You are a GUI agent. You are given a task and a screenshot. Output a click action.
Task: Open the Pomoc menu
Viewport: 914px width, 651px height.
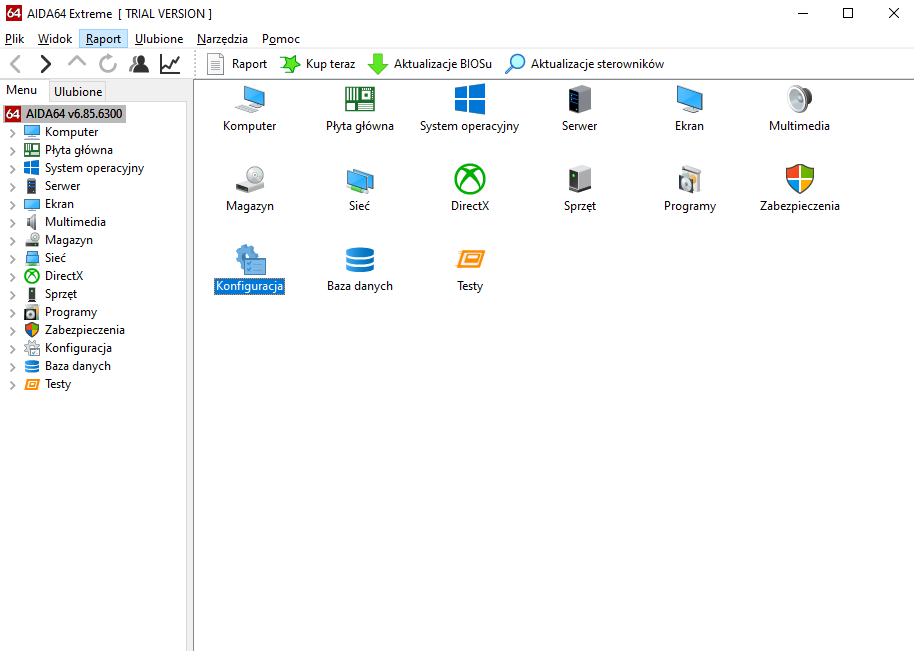tap(280, 38)
